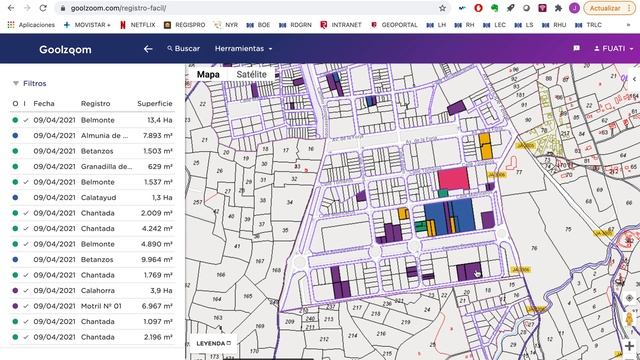Open the BOE bookmark
This screenshot has width=640, height=360.
[x=258, y=25]
